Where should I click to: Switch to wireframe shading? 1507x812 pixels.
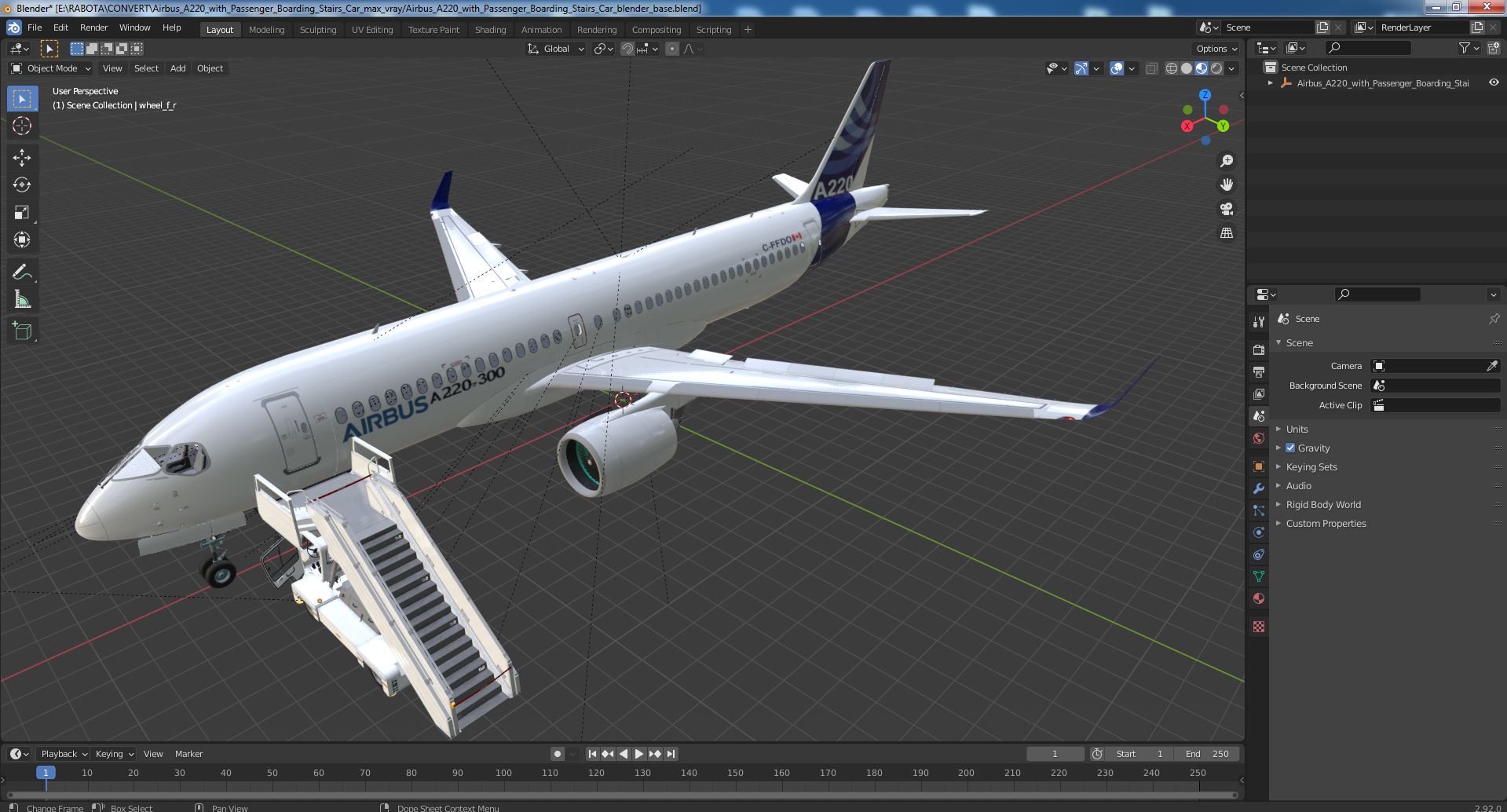click(x=1172, y=68)
